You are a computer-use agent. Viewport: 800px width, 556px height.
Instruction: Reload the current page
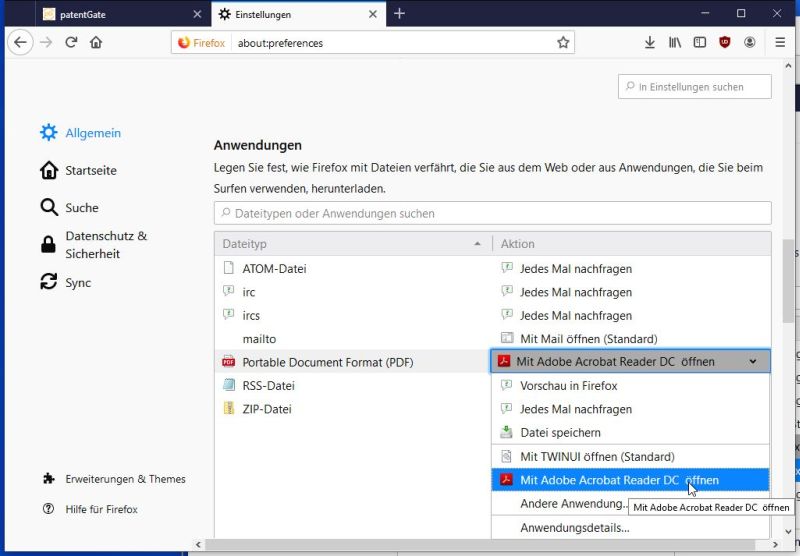[71, 42]
